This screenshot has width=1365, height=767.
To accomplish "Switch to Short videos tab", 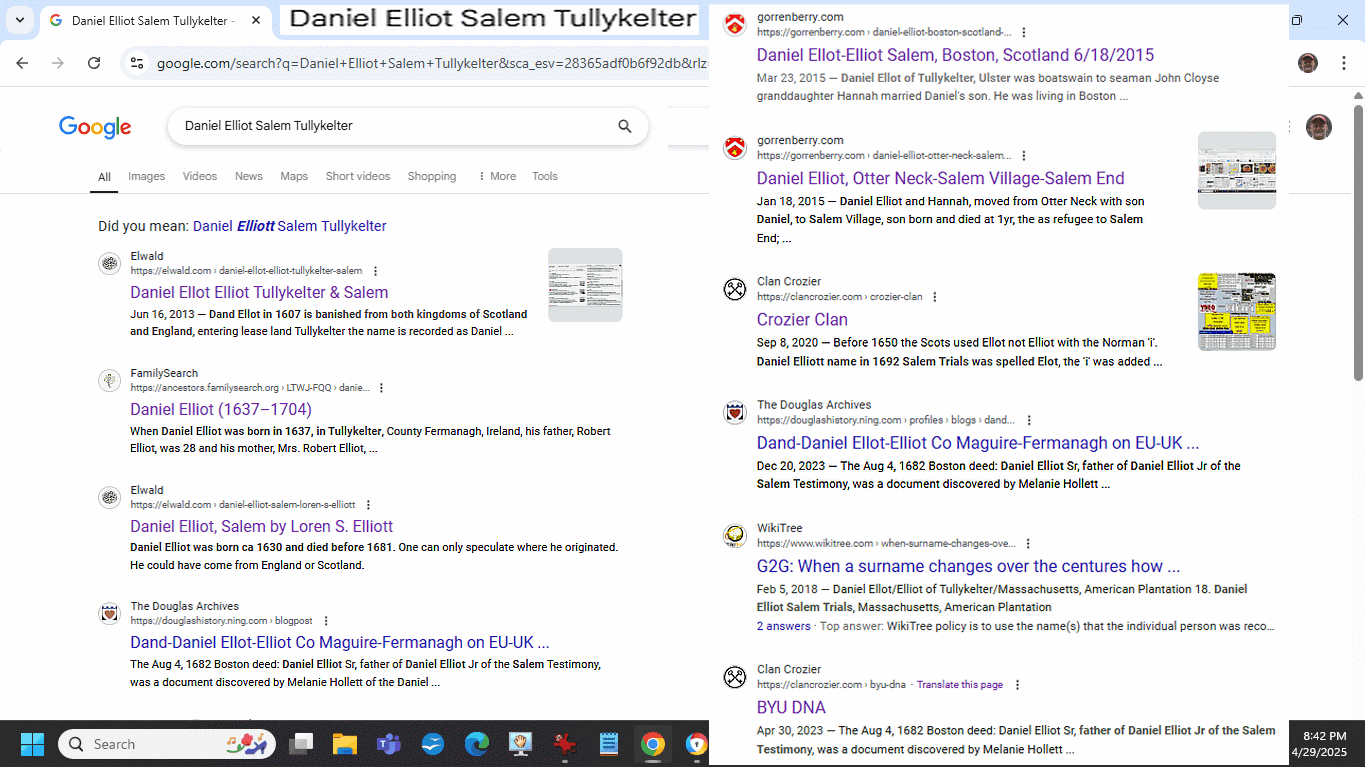I will pos(358,176).
